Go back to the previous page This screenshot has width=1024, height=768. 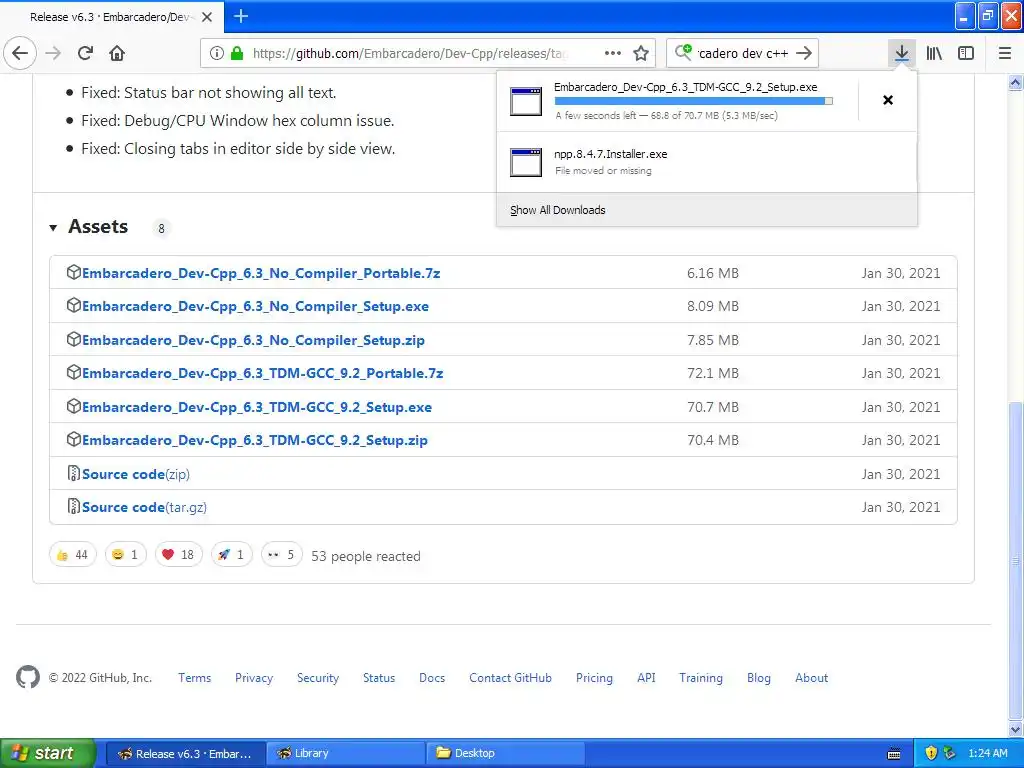pos(20,53)
